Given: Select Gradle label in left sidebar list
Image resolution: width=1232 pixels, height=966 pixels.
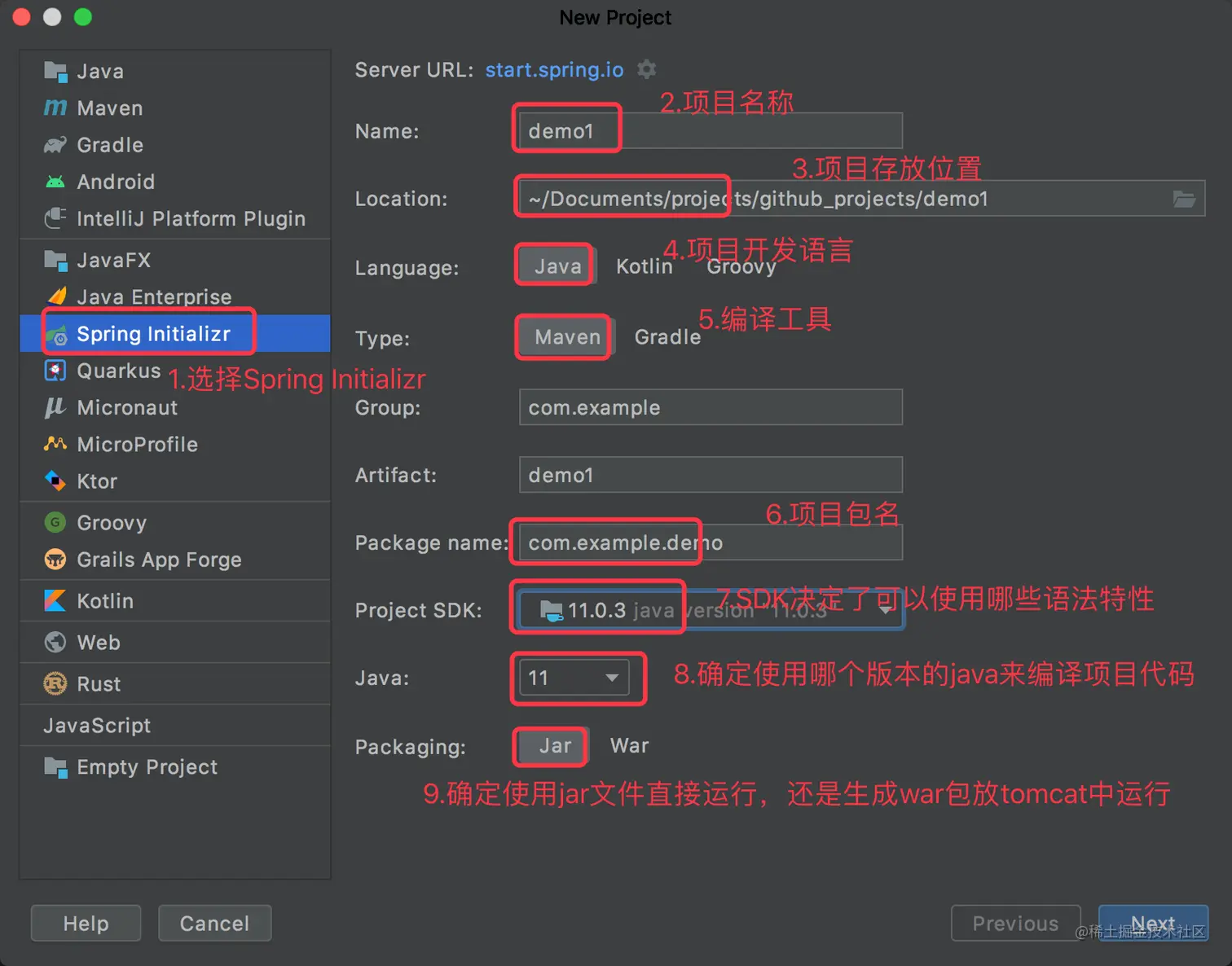Looking at the screenshot, I should pyautogui.click(x=110, y=145).
